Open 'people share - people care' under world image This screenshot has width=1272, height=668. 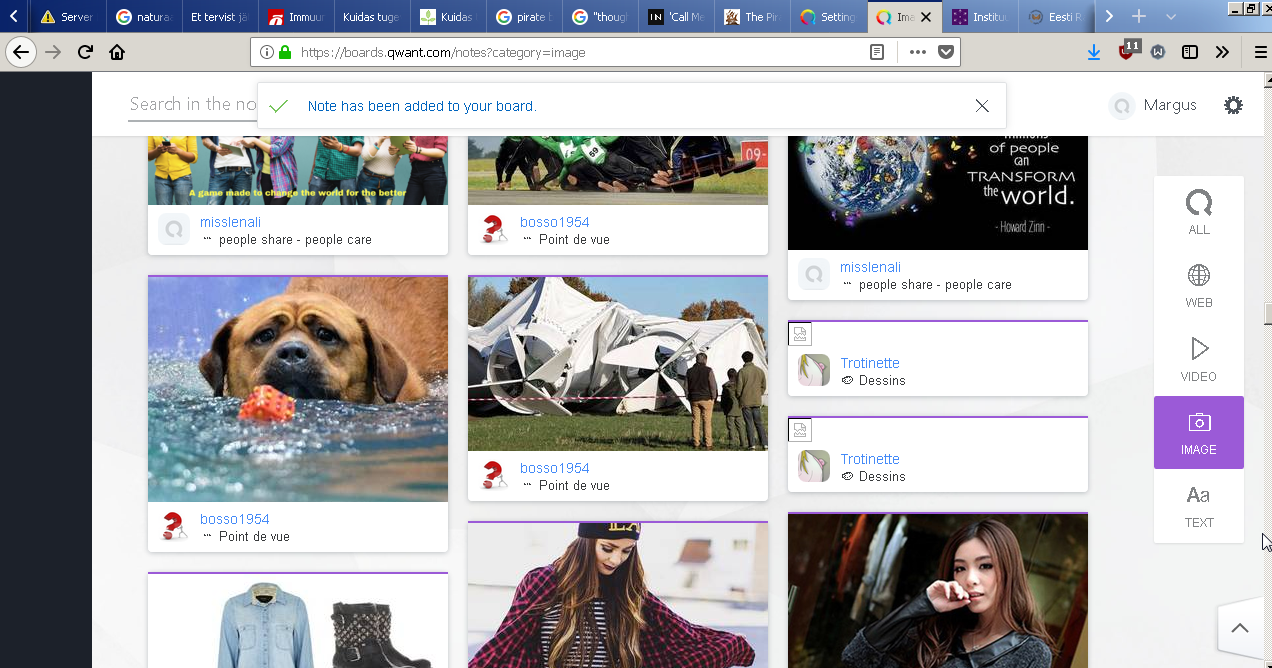[x=935, y=284]
